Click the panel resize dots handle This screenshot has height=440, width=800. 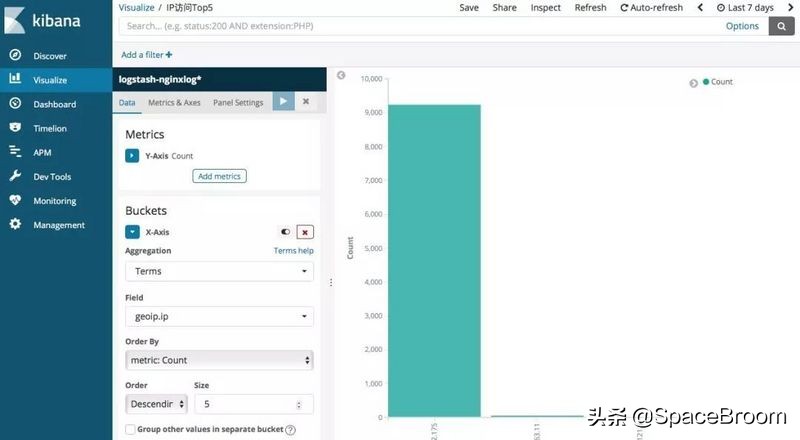coord(331,282)
